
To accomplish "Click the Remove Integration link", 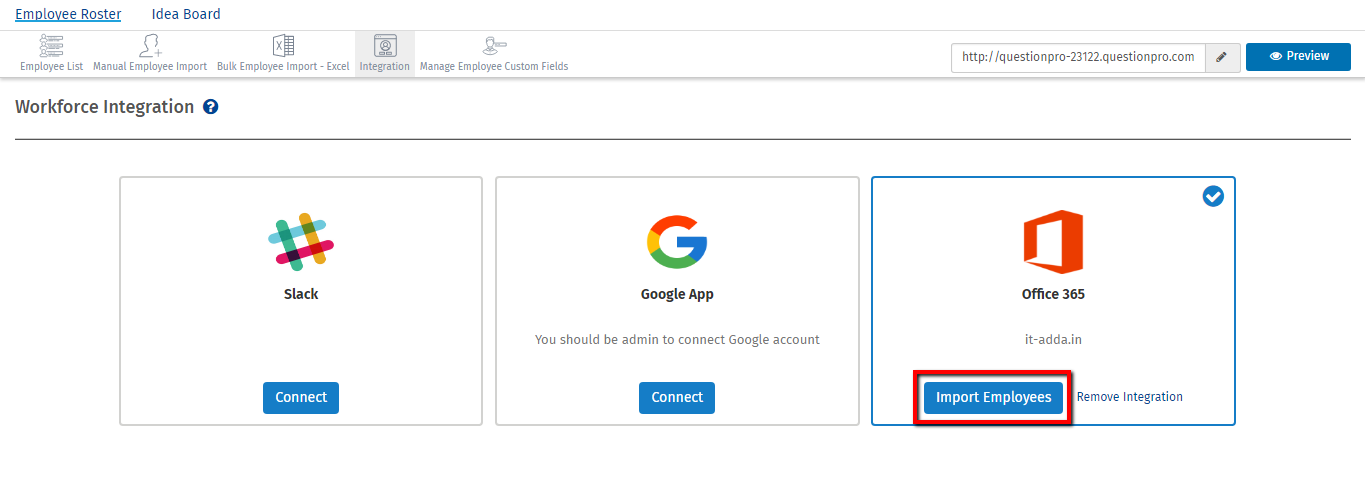I will click(x=1130, y=397).
